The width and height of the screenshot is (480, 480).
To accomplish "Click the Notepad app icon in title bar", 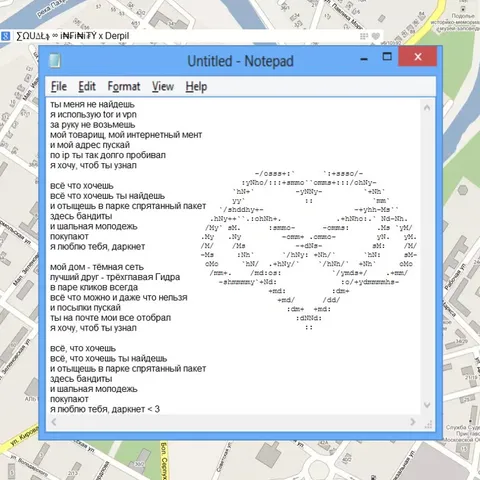I will (55, 61).
